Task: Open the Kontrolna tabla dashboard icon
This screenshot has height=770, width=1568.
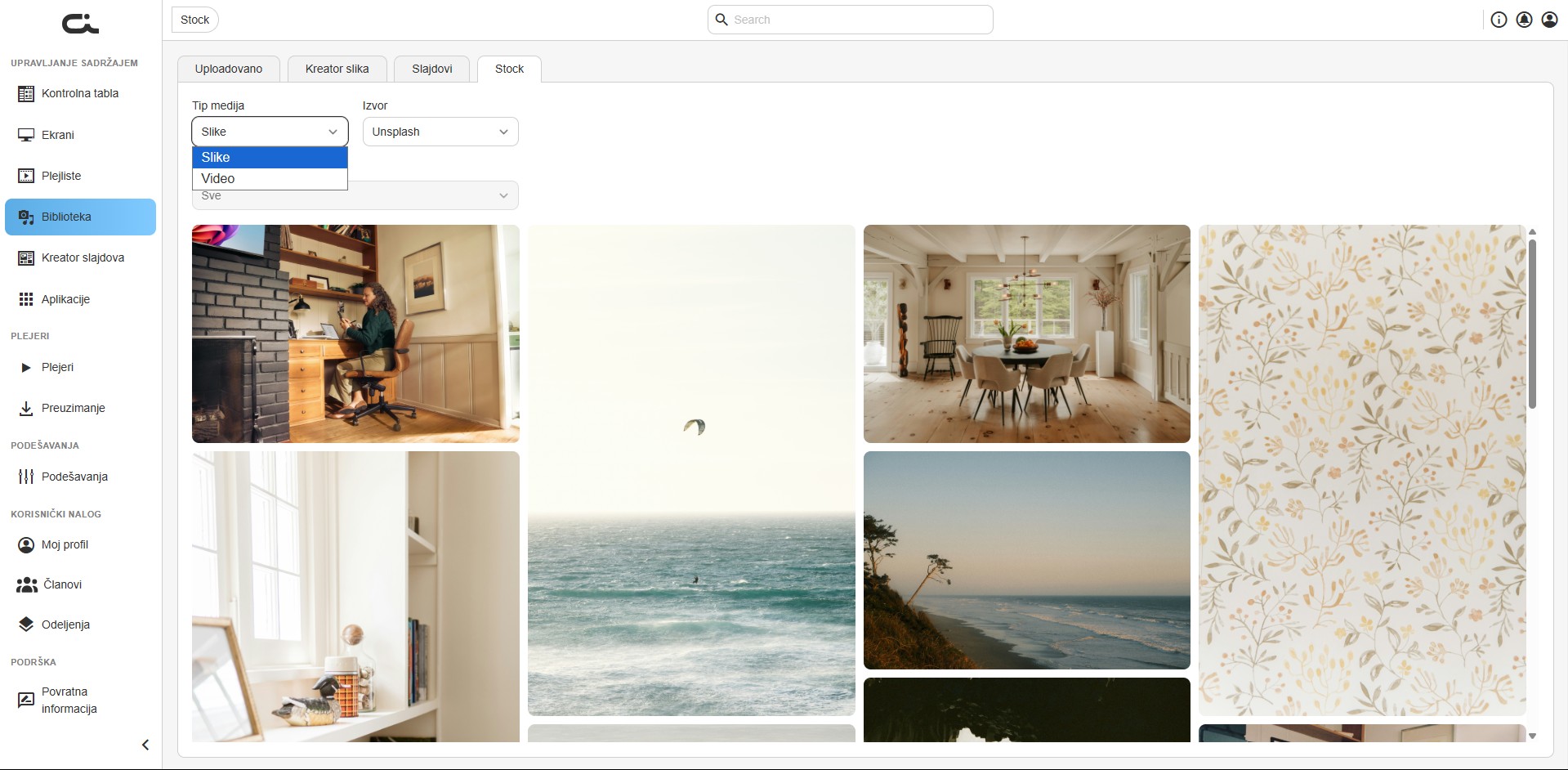Action: pyautogui.click(x=26, y=94)
